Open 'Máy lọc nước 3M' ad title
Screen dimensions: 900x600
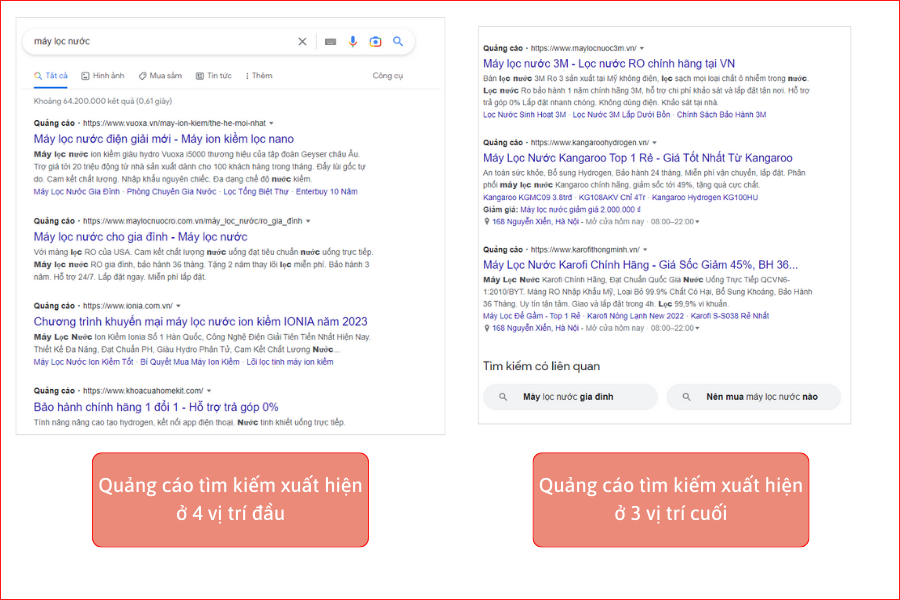609,64
